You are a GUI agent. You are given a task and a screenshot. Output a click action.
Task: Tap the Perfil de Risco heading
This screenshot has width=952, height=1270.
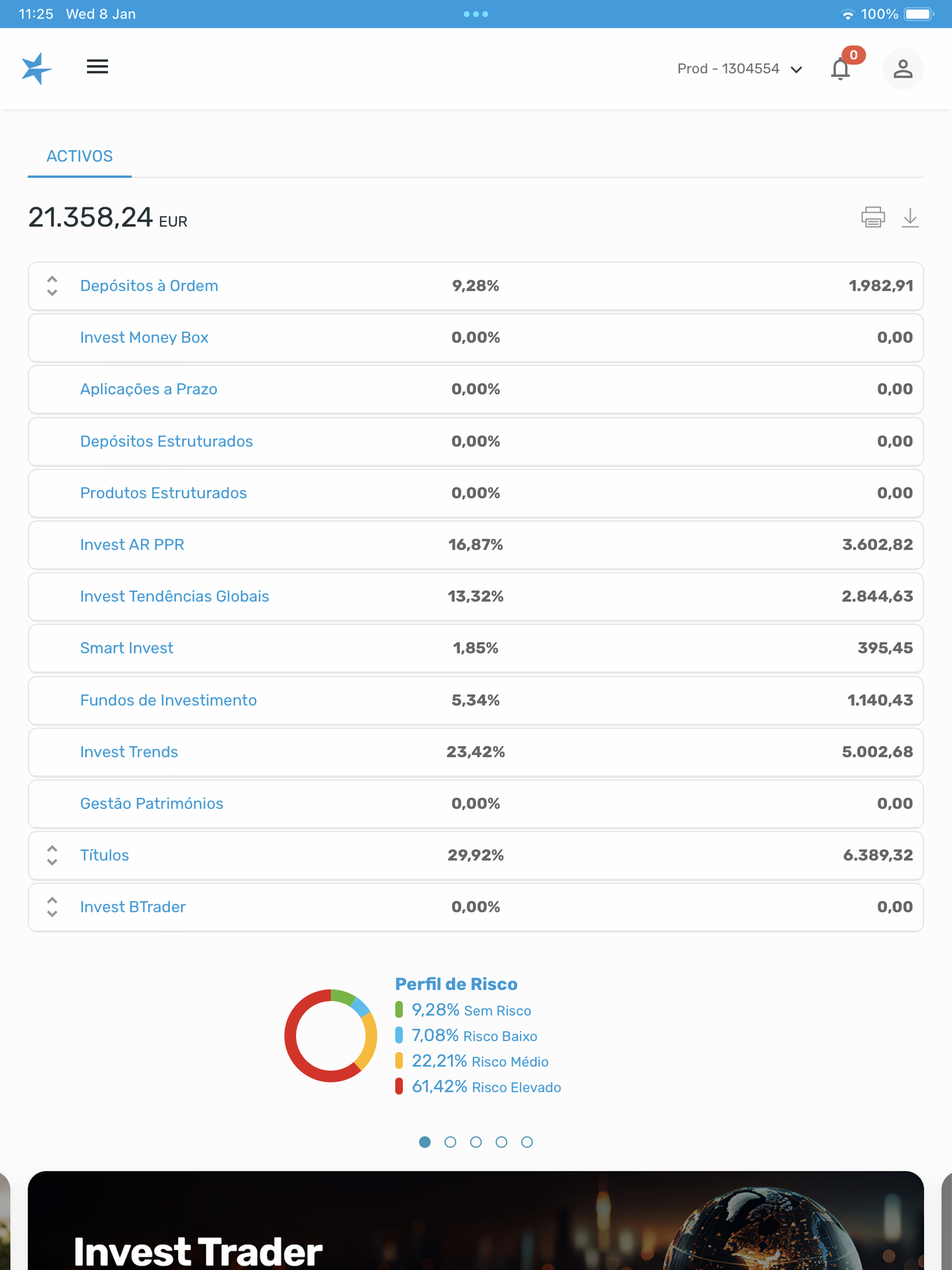pyautogui.click(x=456, y=984)
